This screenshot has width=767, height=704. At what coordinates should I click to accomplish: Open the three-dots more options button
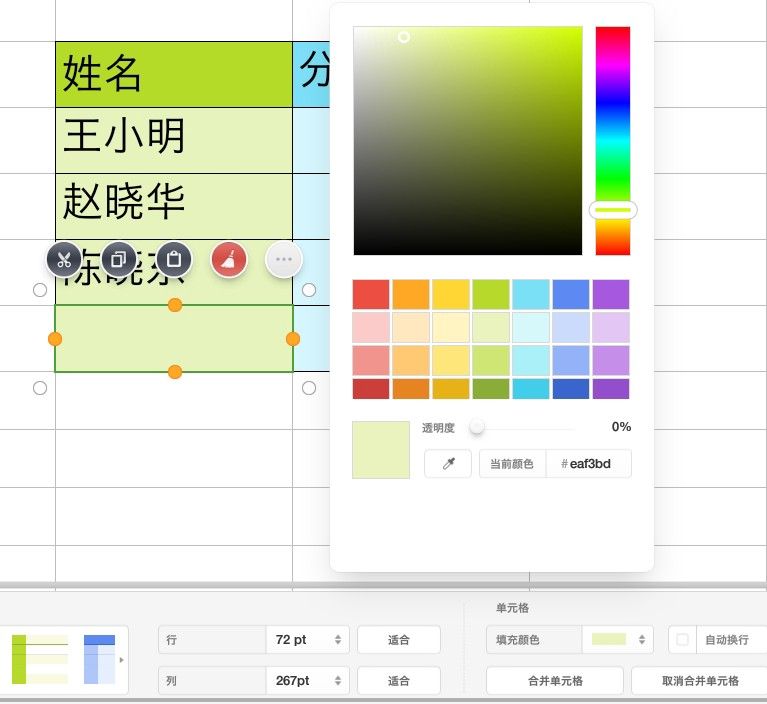(284, 260)
